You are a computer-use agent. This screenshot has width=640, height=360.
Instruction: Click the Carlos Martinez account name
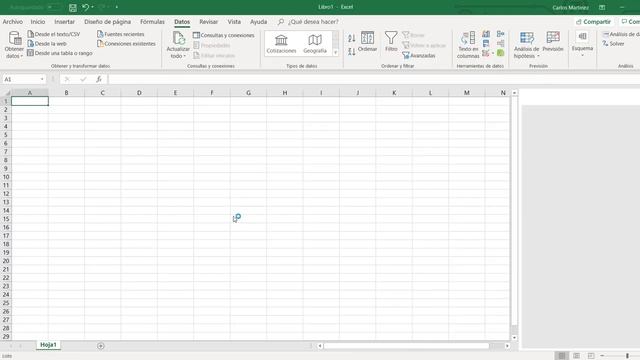[570, 7]
